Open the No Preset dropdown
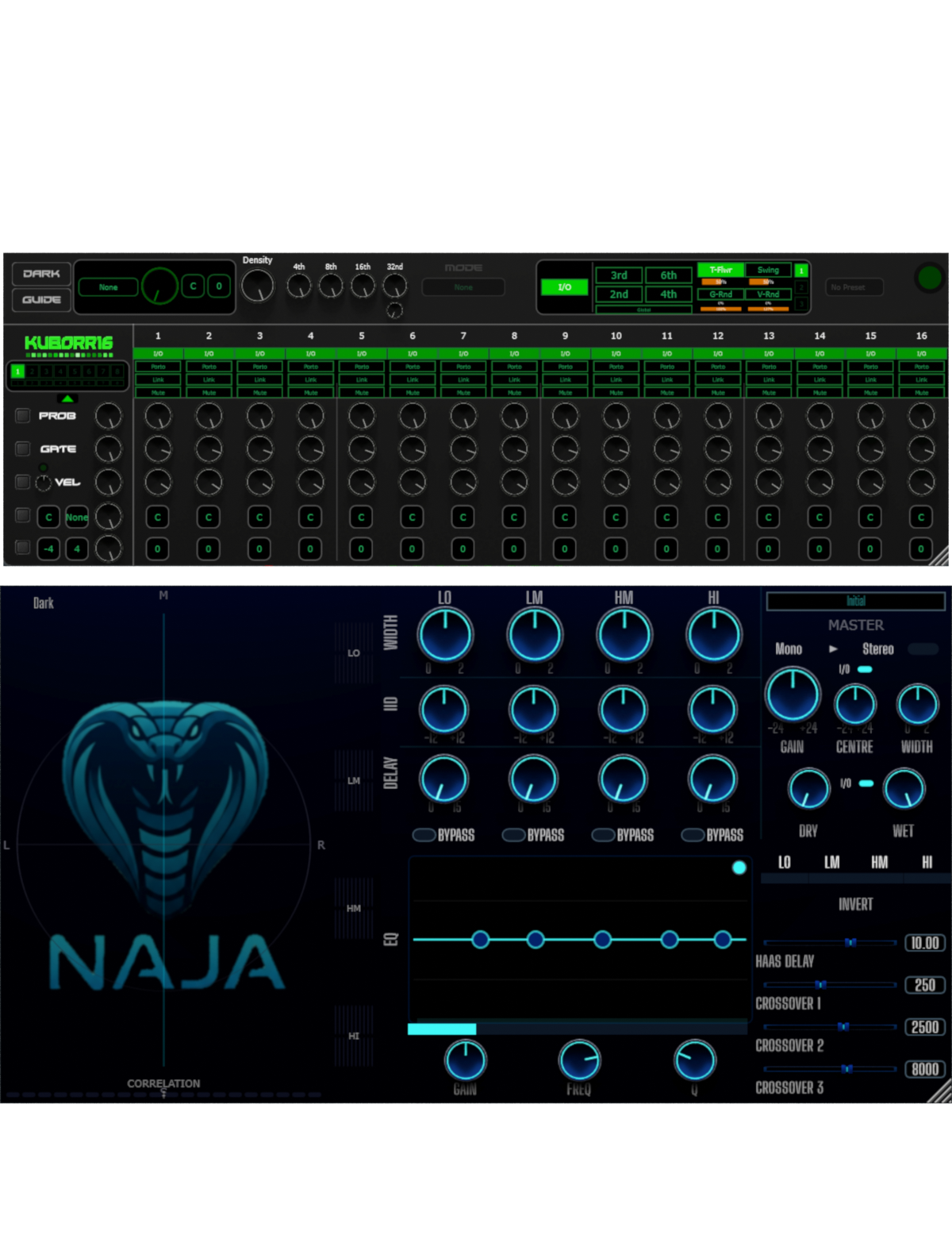952x1254 pixels. [x=854, y=287]
